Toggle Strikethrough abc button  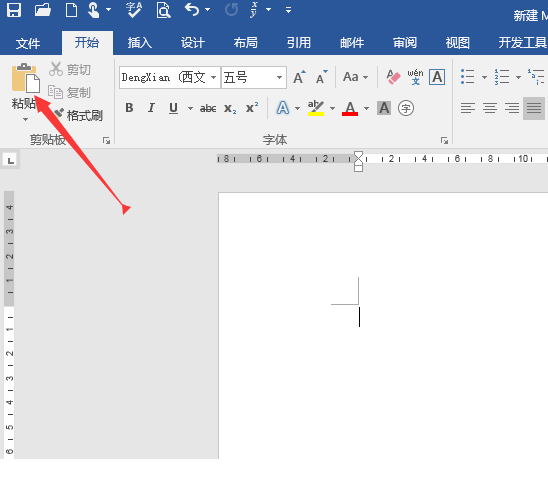tap(208, 108)
